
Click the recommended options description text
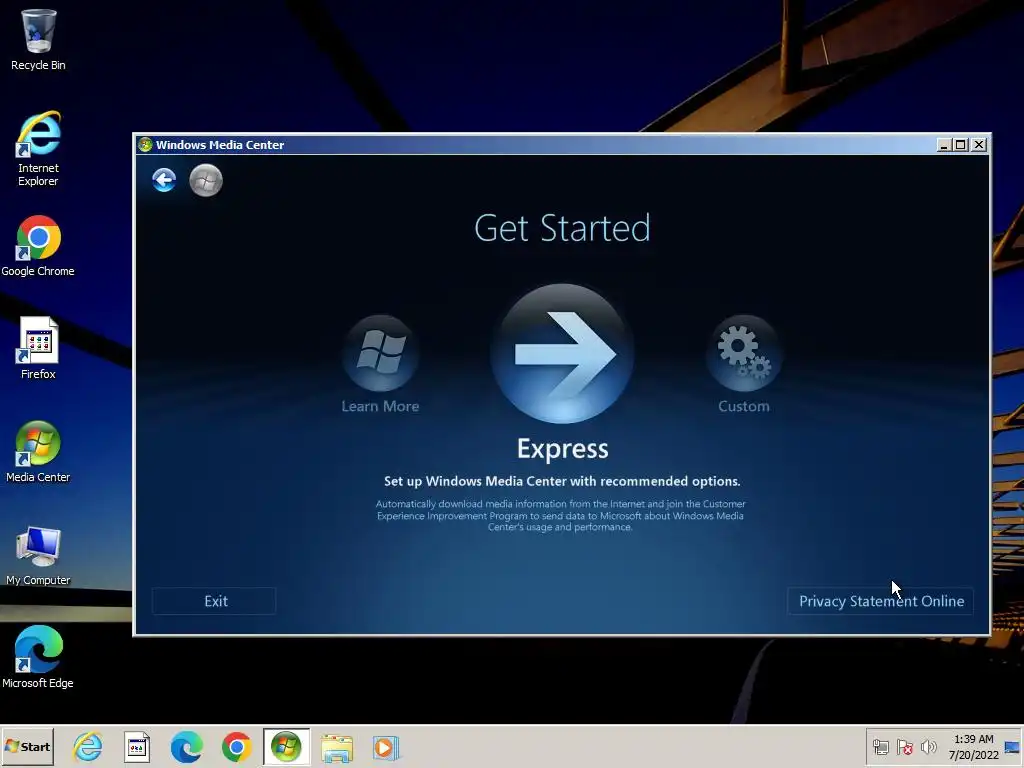(x=562, y=481)
